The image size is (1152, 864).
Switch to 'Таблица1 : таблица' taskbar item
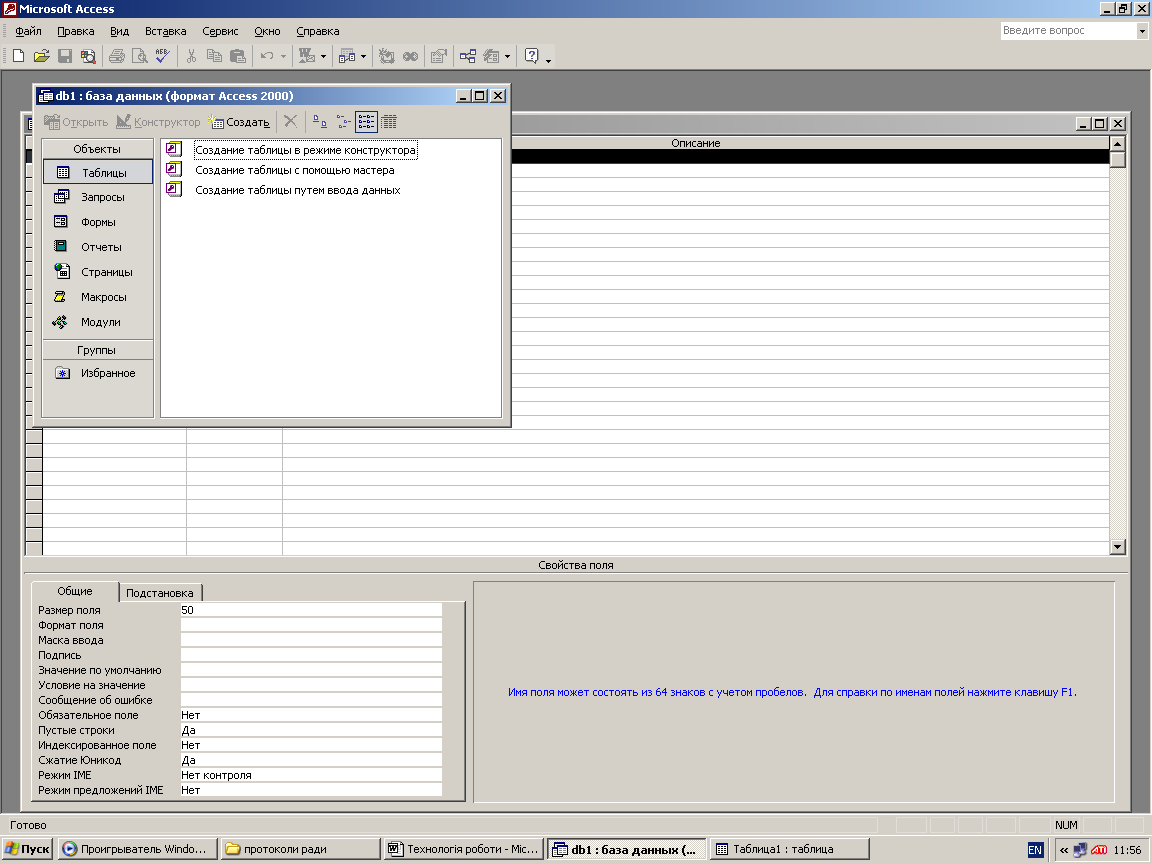(x=788, y=849)
